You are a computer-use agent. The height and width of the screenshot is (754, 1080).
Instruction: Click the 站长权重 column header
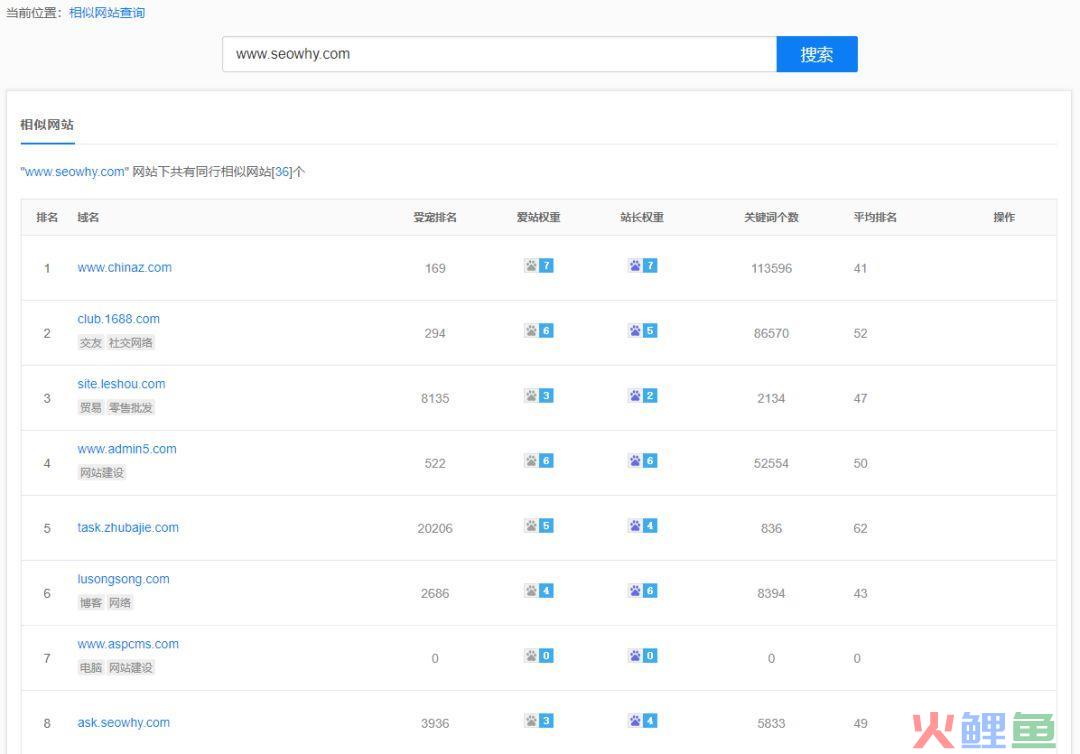(x=642, y=218)
